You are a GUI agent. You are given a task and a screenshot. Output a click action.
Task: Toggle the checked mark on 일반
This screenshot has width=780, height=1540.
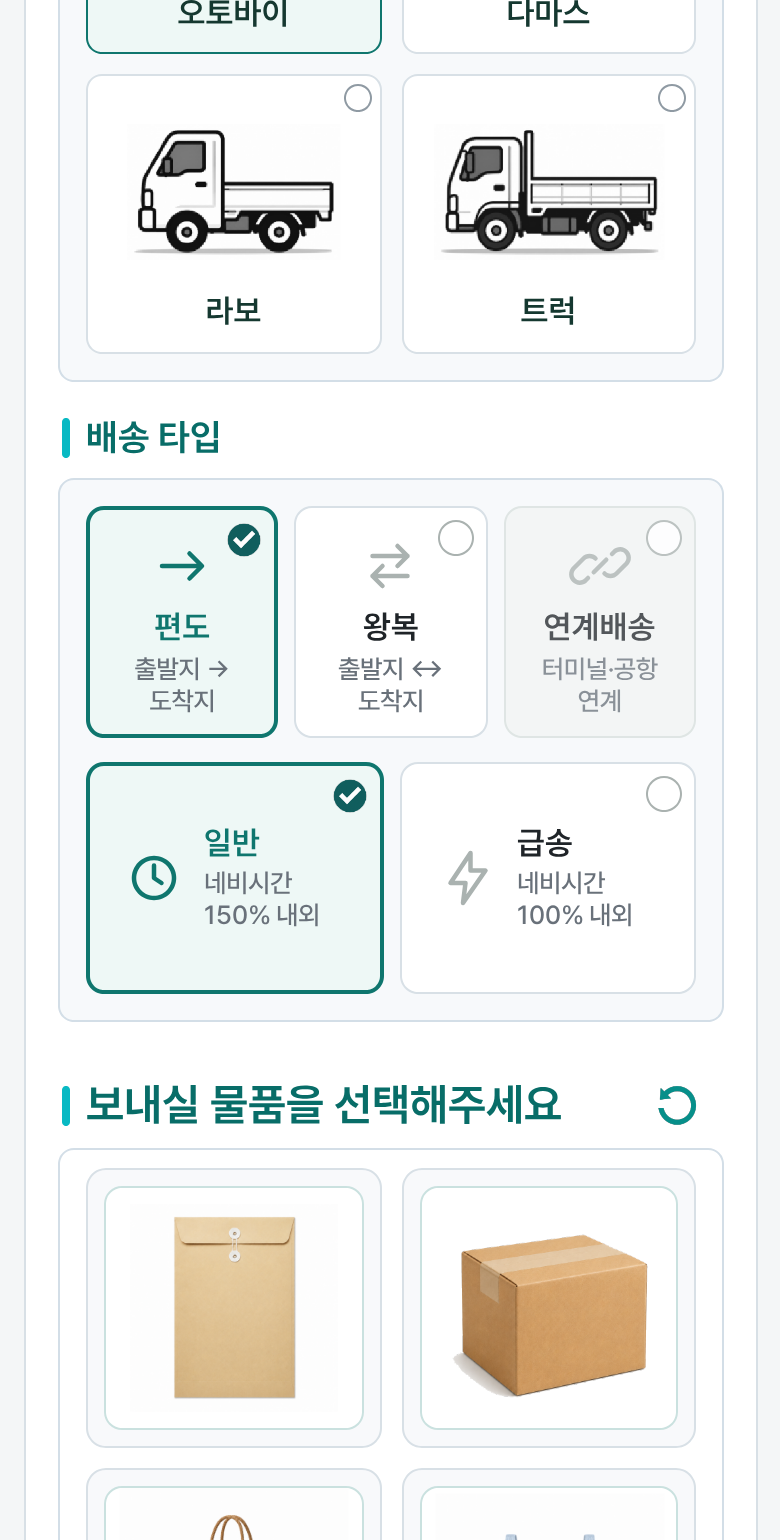[350, 796]
